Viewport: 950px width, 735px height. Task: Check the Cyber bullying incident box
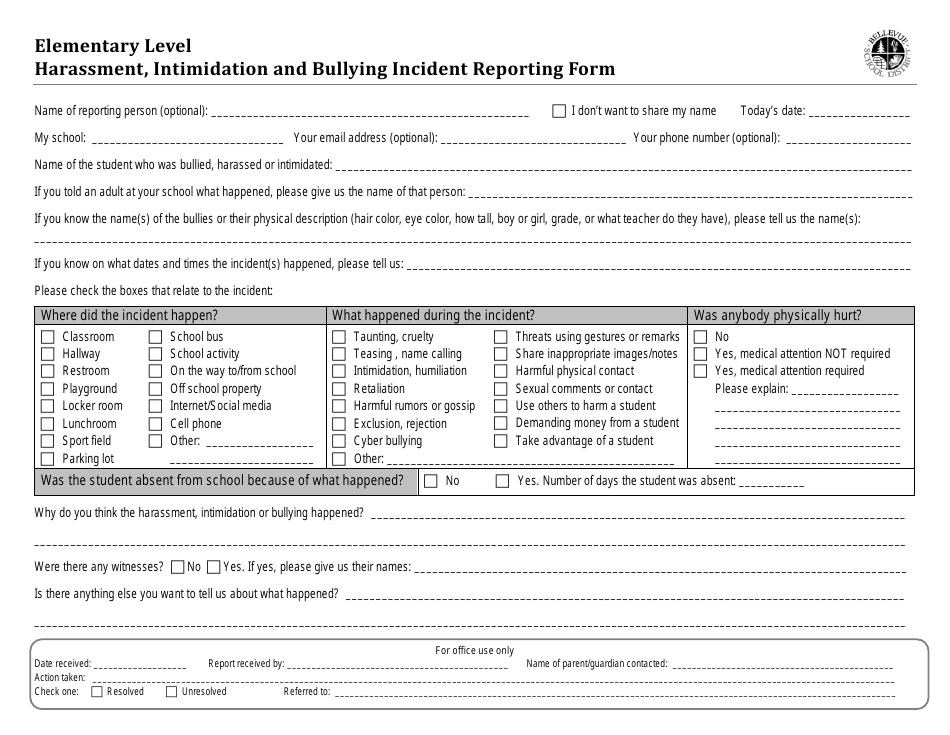pos(339,441)
